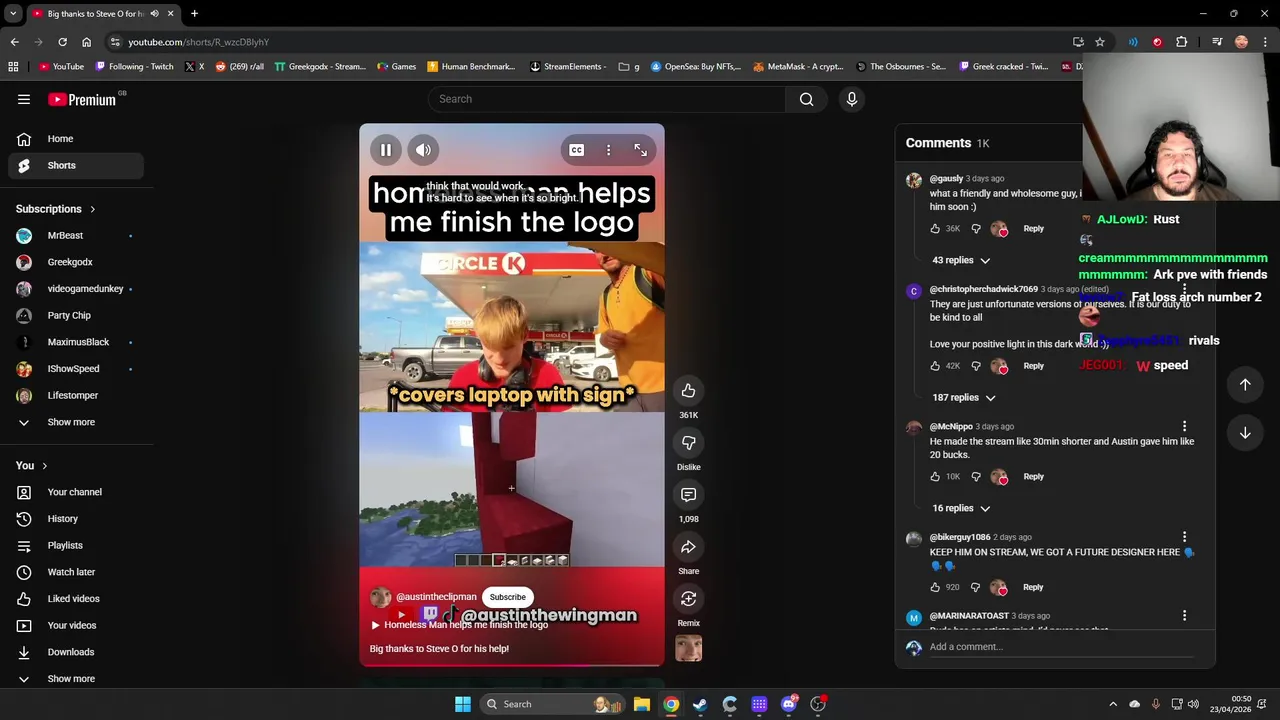Open videogamedunkey subscription channel
1280x720 pixels.
[x=76, y=289]
